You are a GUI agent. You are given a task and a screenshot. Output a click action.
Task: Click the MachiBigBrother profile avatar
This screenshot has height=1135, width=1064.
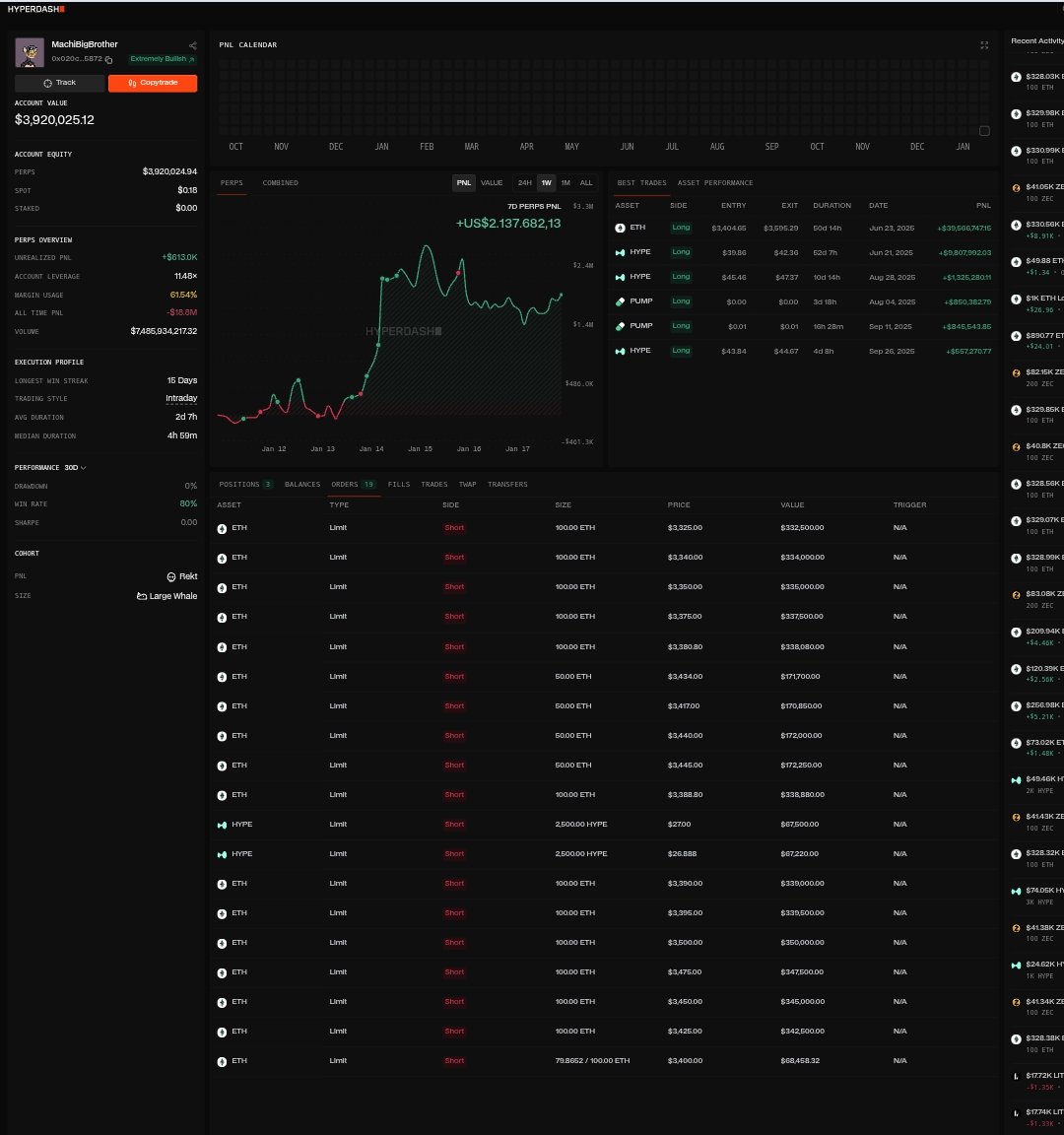click(30, 52)
